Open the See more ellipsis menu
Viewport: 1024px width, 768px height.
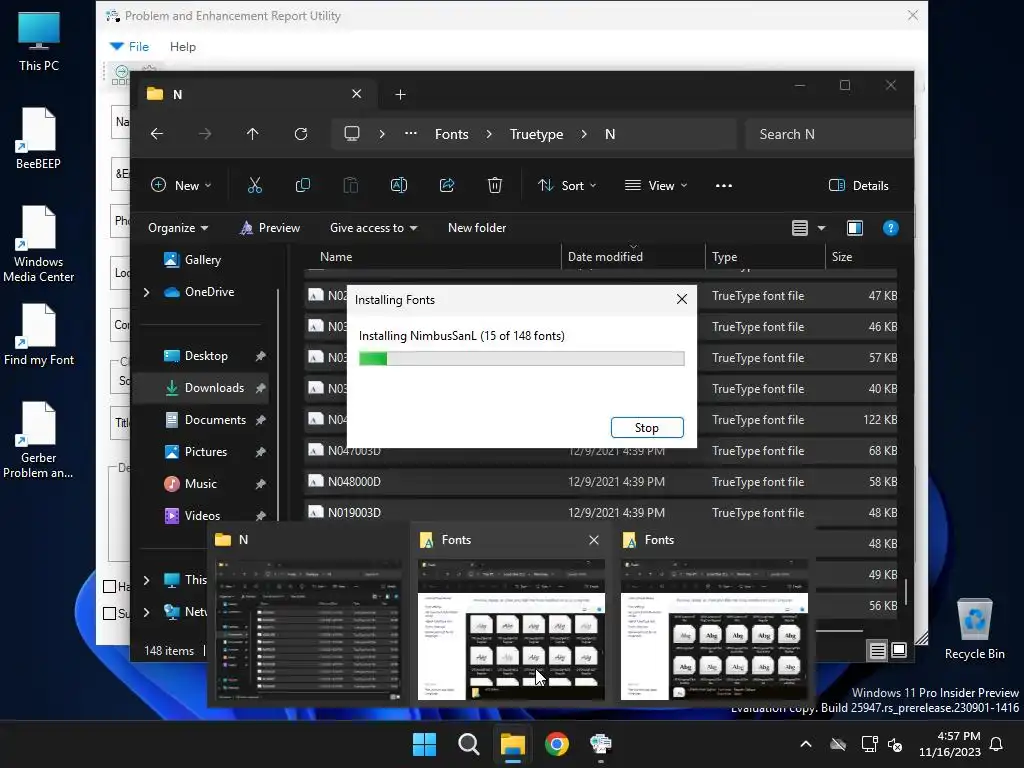(724, 185)
